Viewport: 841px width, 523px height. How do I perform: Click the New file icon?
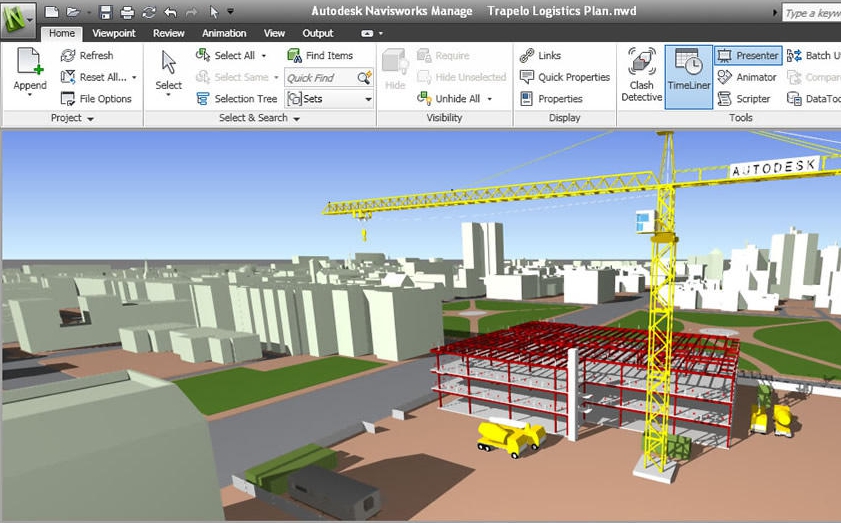(x=51, y=12)
